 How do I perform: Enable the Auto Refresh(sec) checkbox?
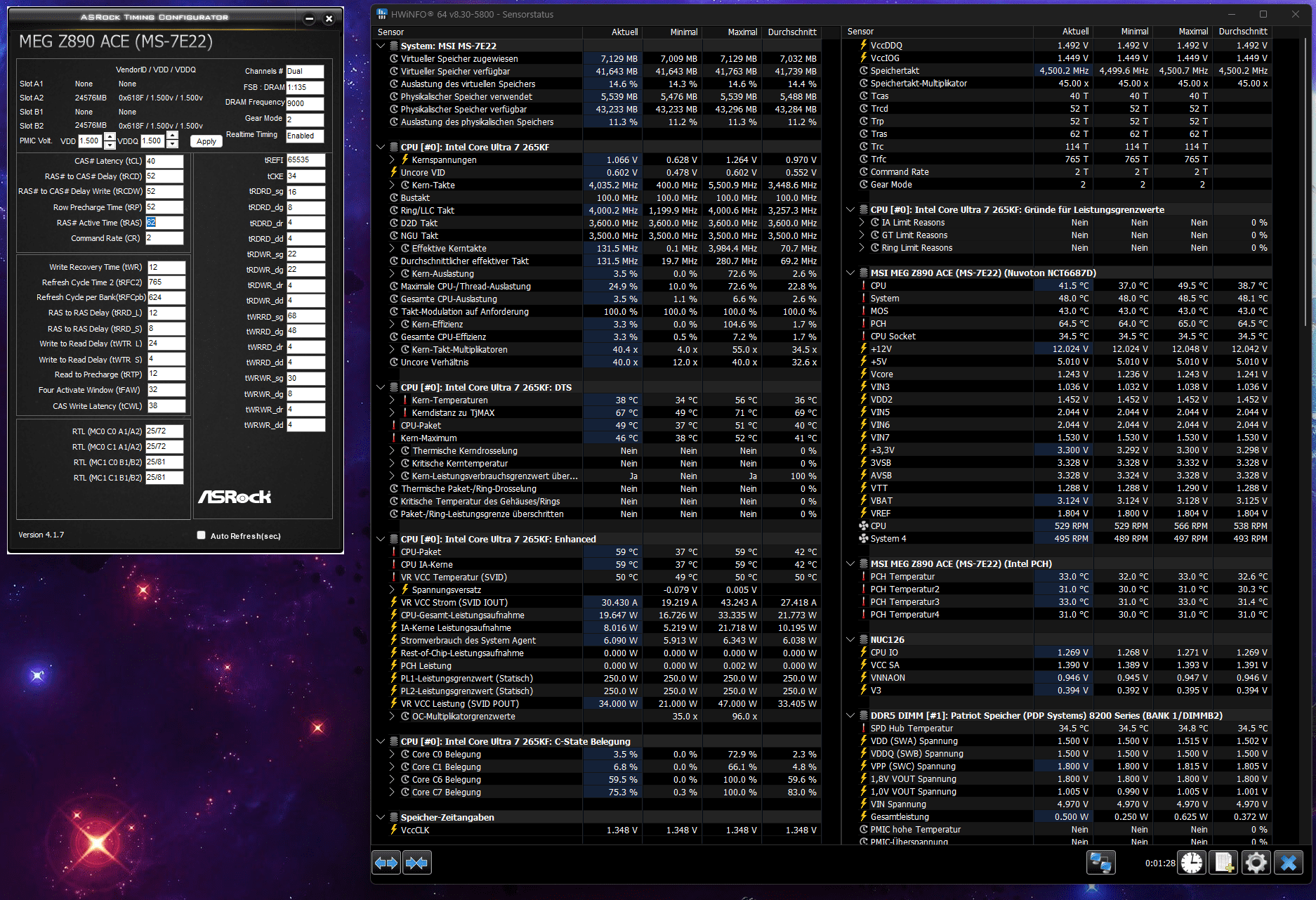pos(202,535)
